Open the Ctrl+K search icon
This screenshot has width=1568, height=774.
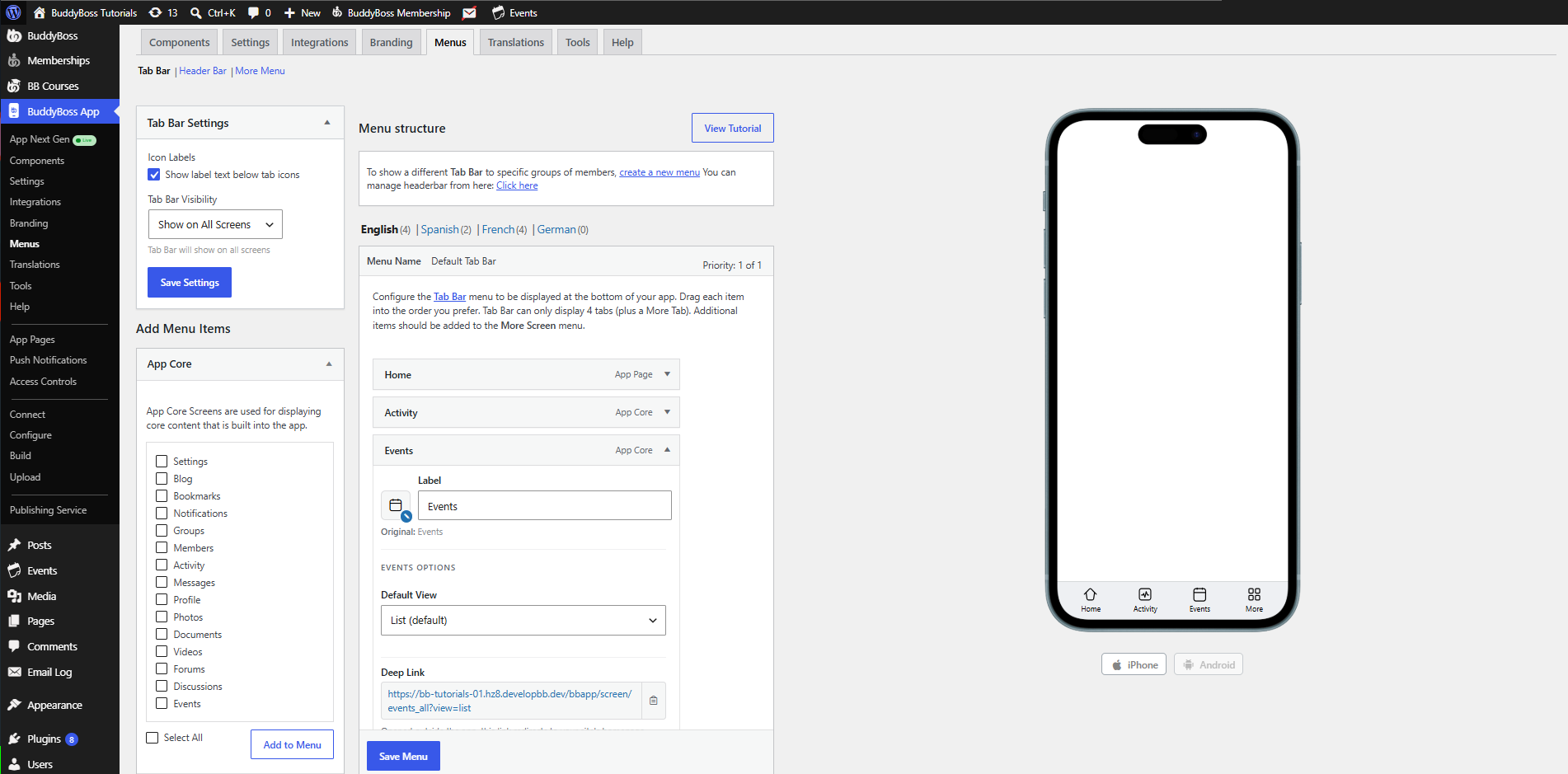[196, 12]
